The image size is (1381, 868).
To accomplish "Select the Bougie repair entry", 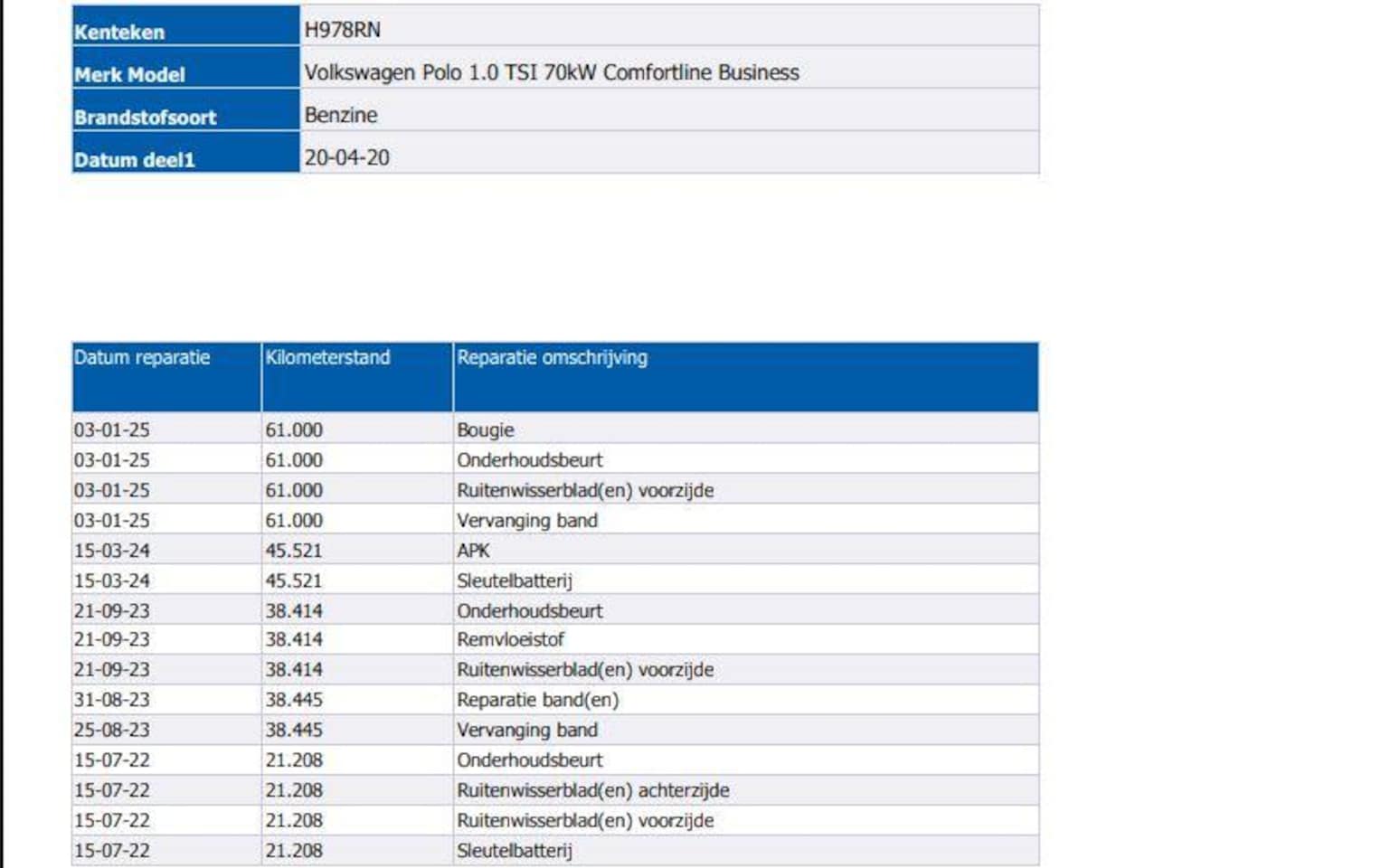I will click(486, 429).
